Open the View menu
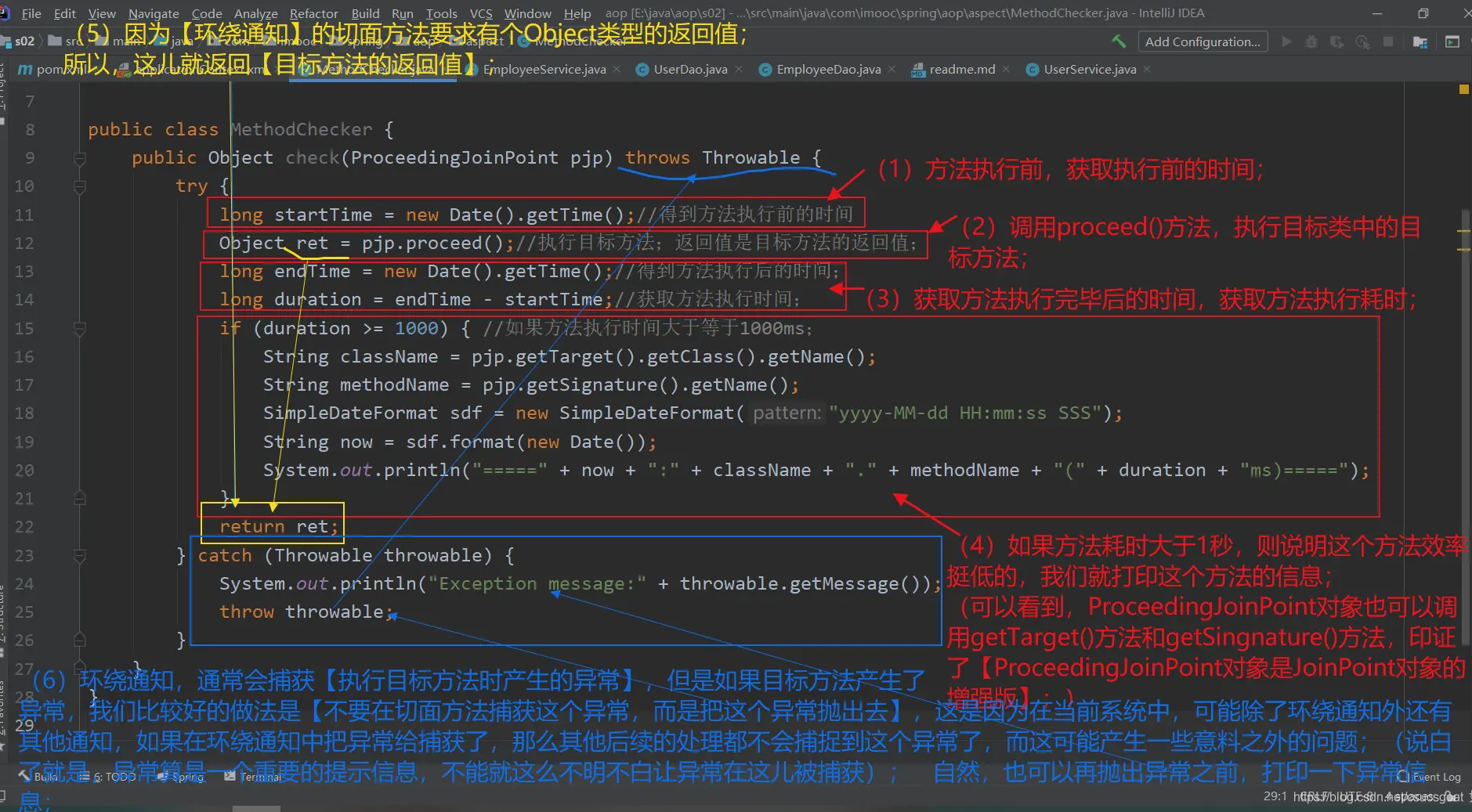Screen dimensions: 1472x812 (x=102, y=13)
